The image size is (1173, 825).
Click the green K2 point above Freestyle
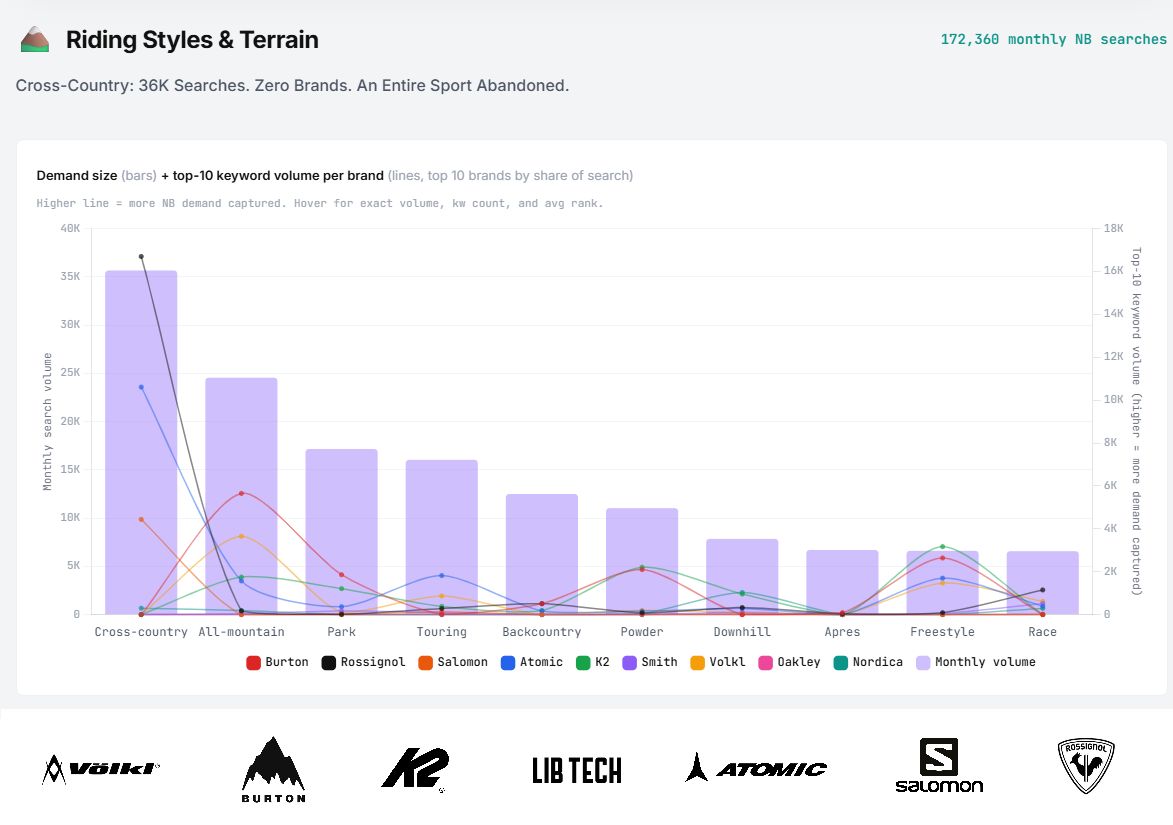[943, 547]
